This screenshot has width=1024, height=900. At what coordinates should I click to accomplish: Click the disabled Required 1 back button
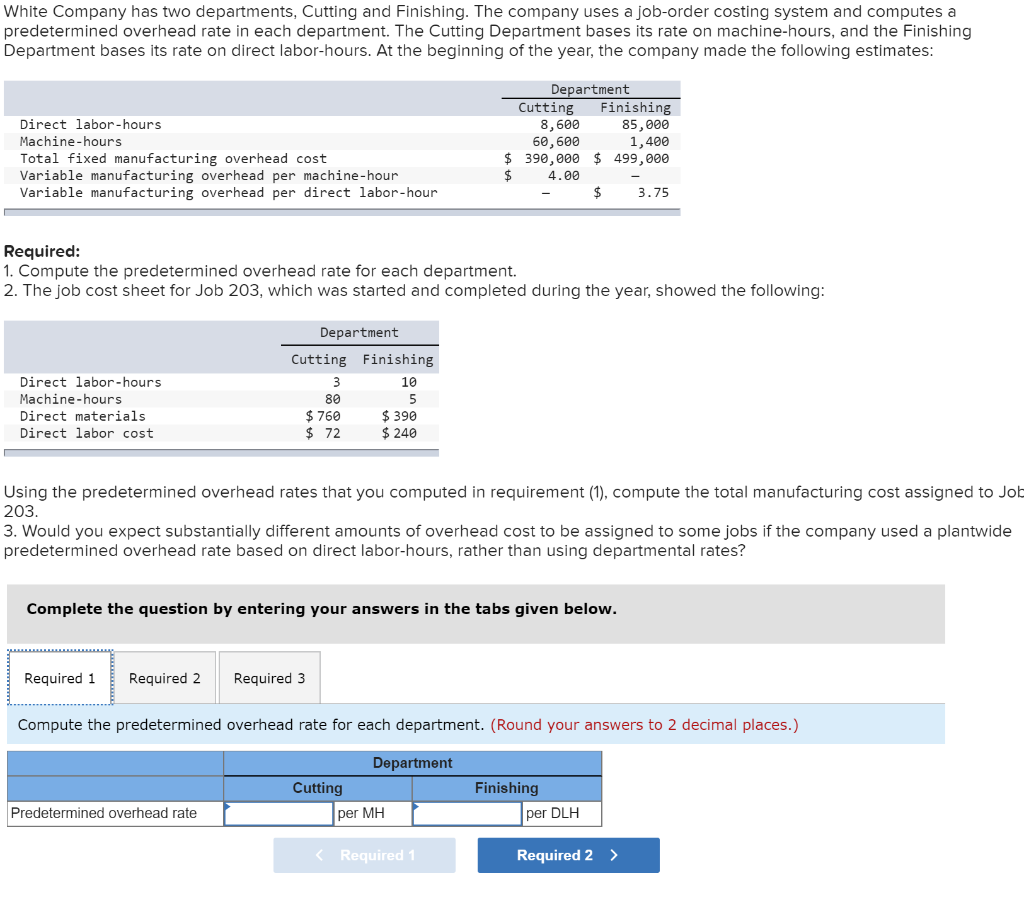364,855
